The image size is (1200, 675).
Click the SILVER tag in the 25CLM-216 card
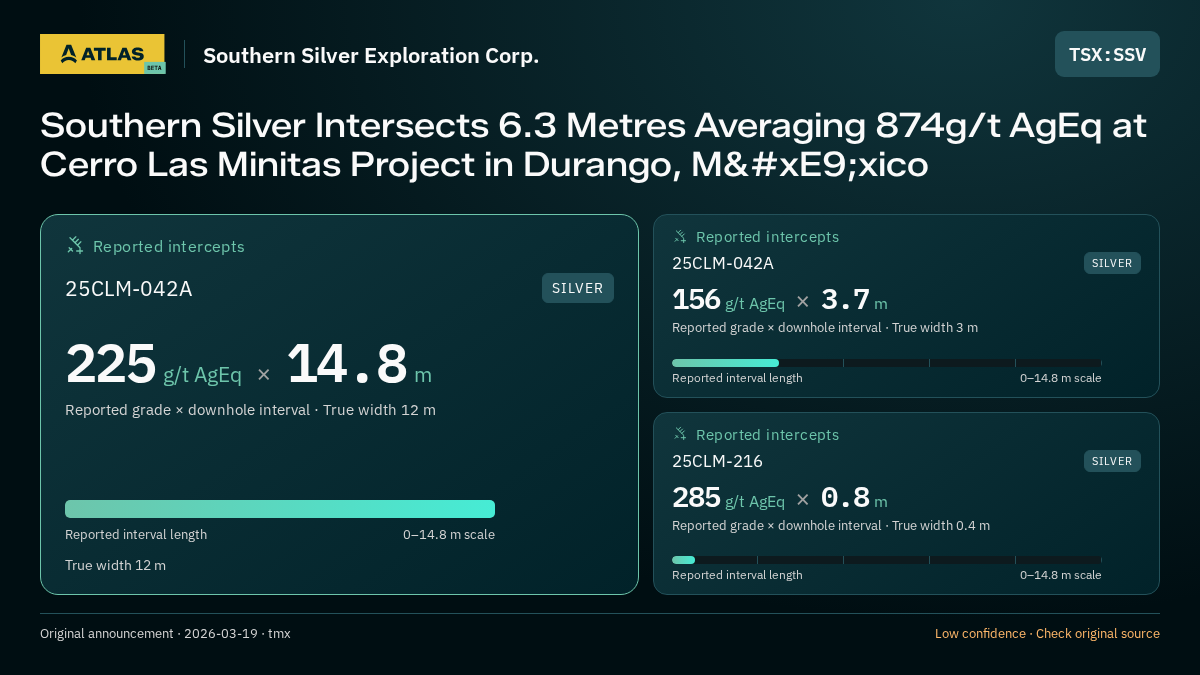point(1112,461)
